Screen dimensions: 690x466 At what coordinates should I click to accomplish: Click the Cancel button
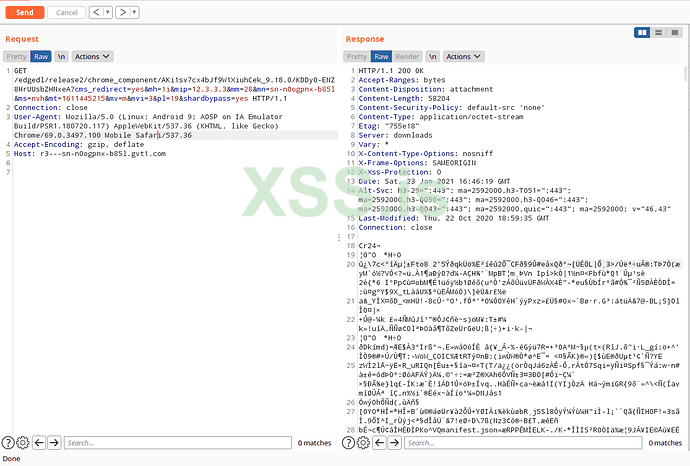coord(67,12)
